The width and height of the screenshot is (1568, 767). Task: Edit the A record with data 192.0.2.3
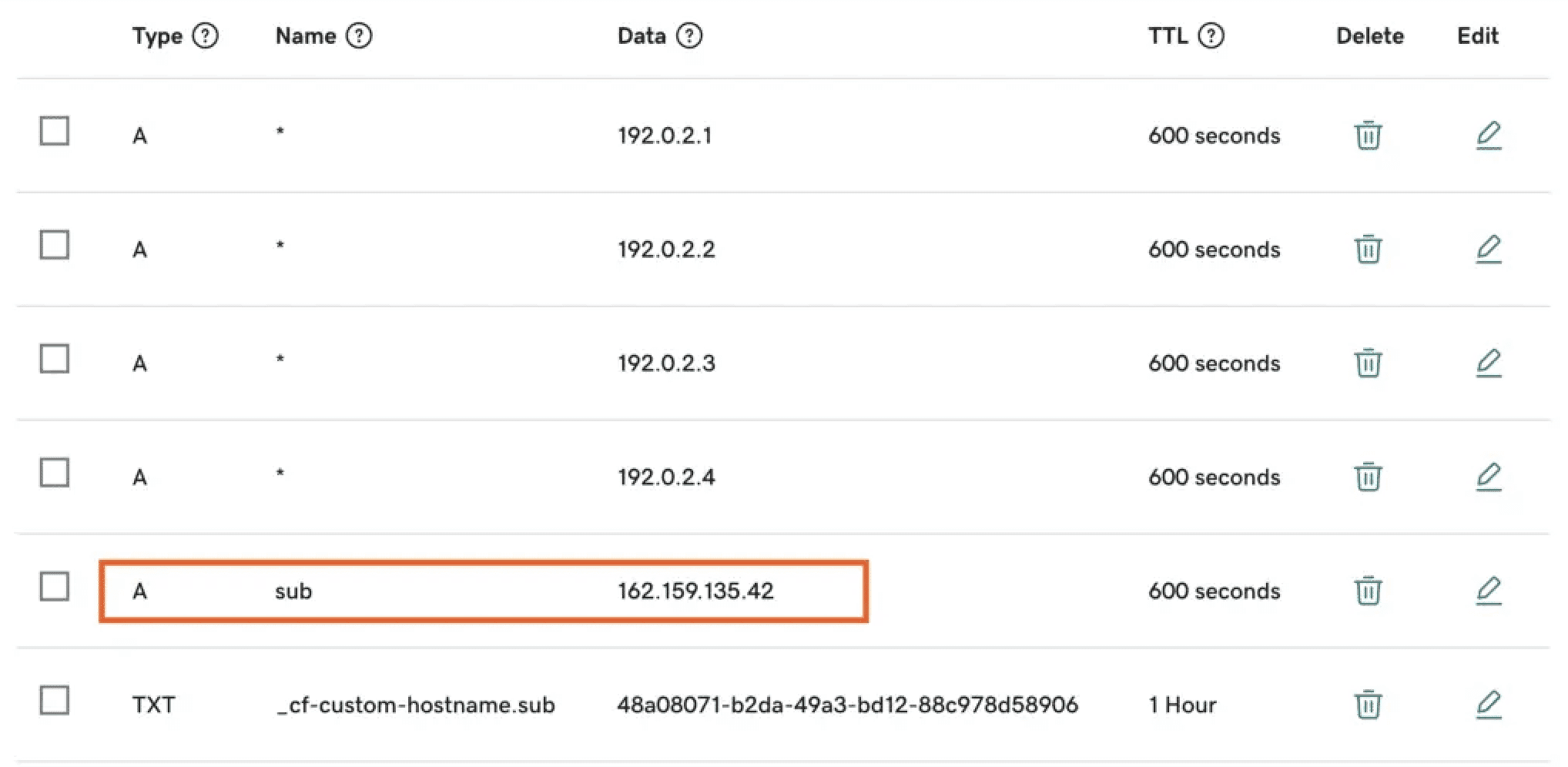1488,363
